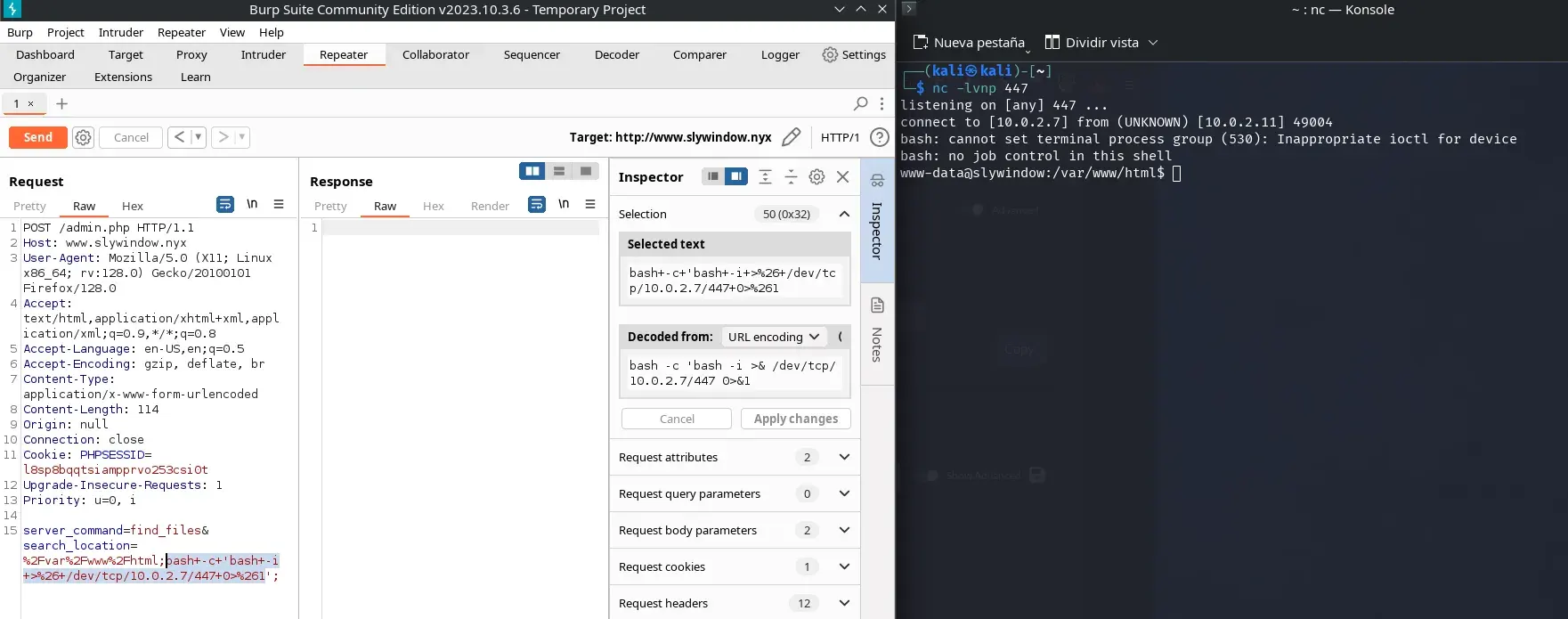Screen dimensions: 1568x619
Task: Open request history back dropdown arrow
Action: coord(198,137)
